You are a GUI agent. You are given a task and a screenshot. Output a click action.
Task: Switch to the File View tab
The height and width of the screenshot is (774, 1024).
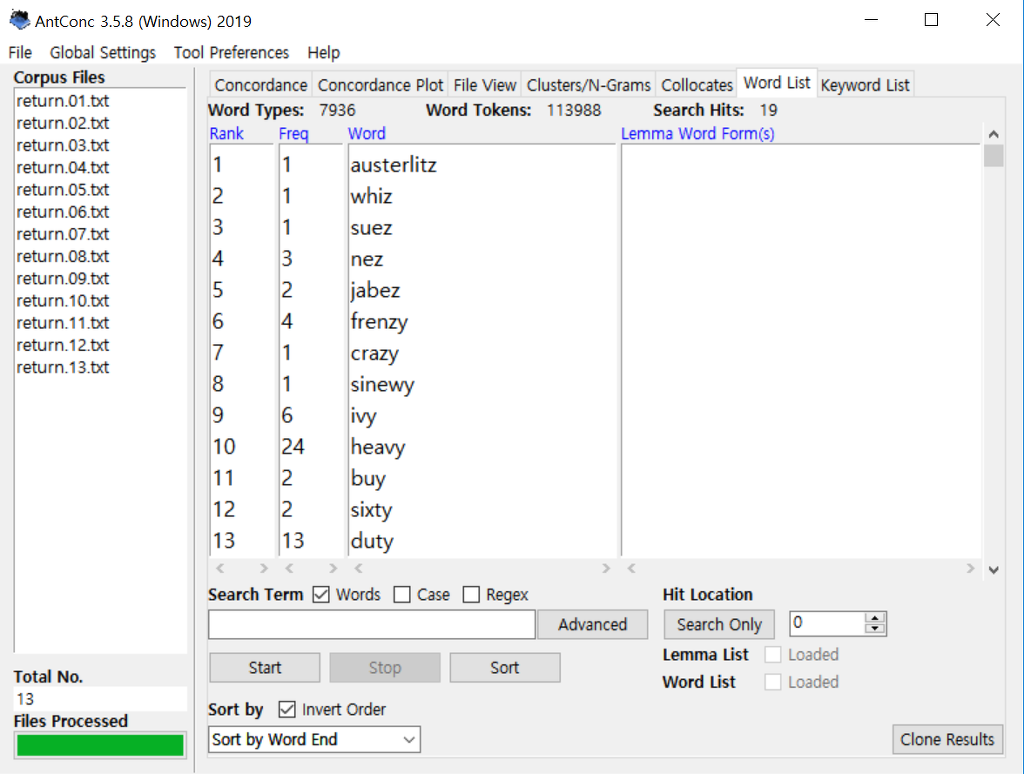pos(485,85)
